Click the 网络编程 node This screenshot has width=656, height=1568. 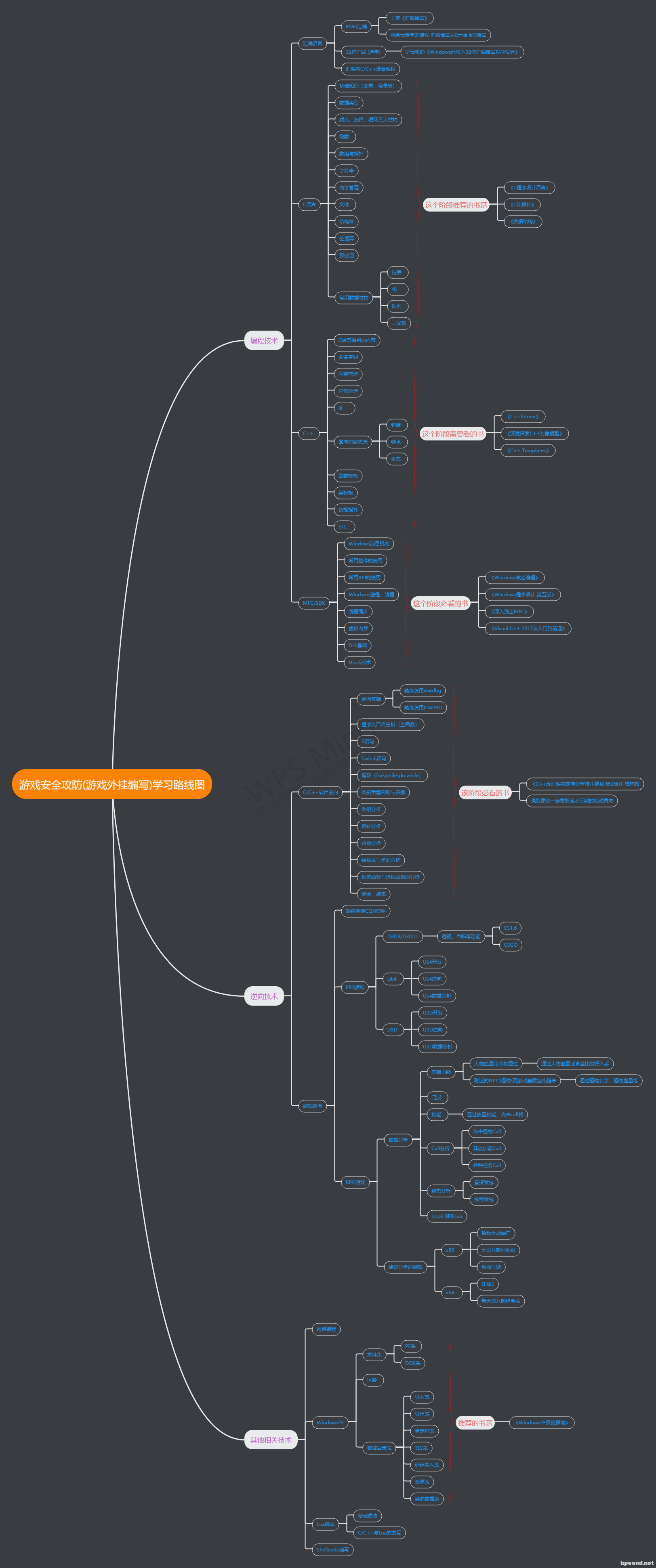pyautogui.click(x=326, y=1329)
